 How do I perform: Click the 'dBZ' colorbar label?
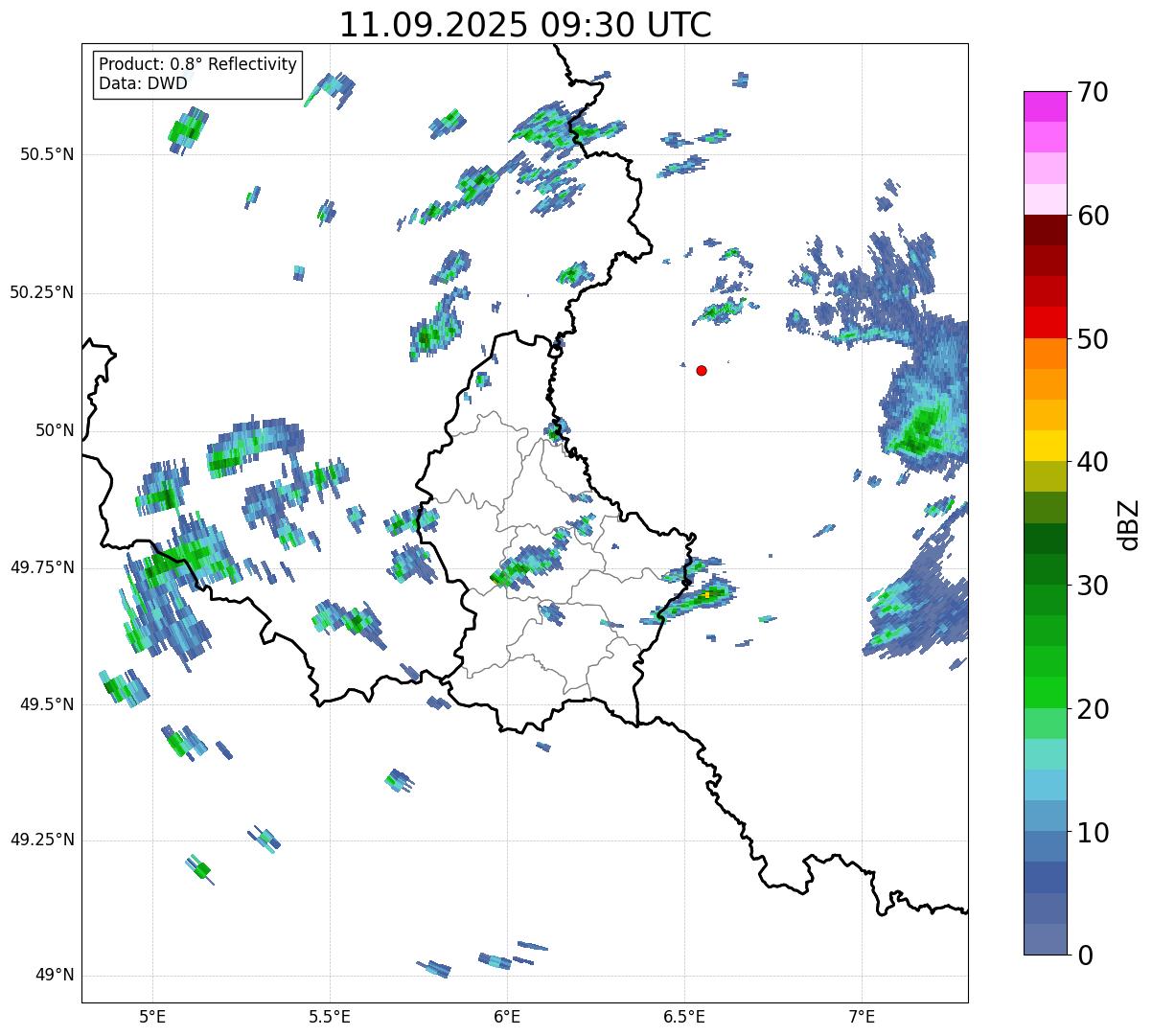[1129, 523]
